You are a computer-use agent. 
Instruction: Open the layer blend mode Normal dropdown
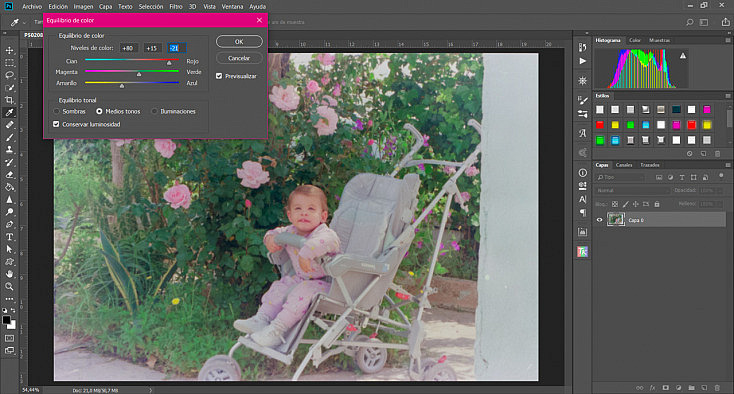(x=631, y=190)
